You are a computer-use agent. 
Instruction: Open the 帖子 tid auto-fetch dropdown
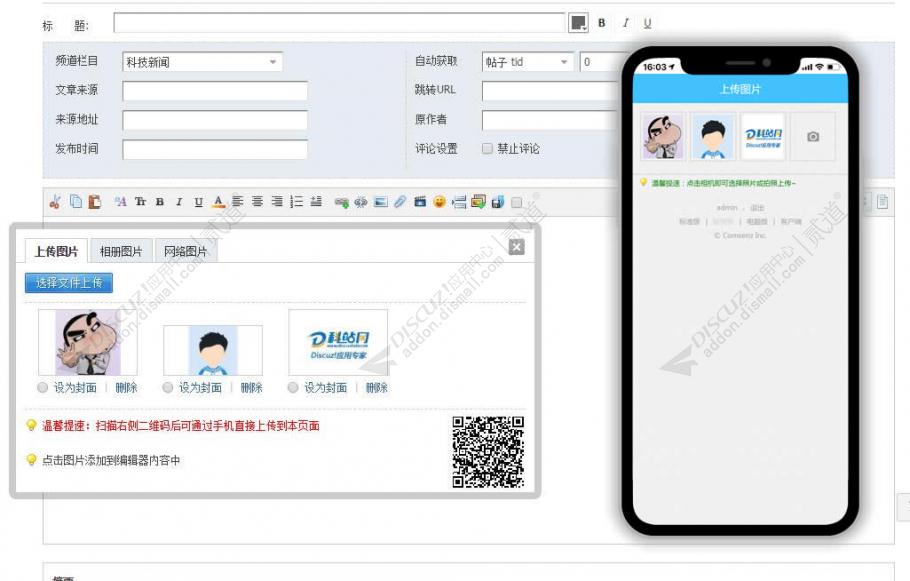click(528, 62)
